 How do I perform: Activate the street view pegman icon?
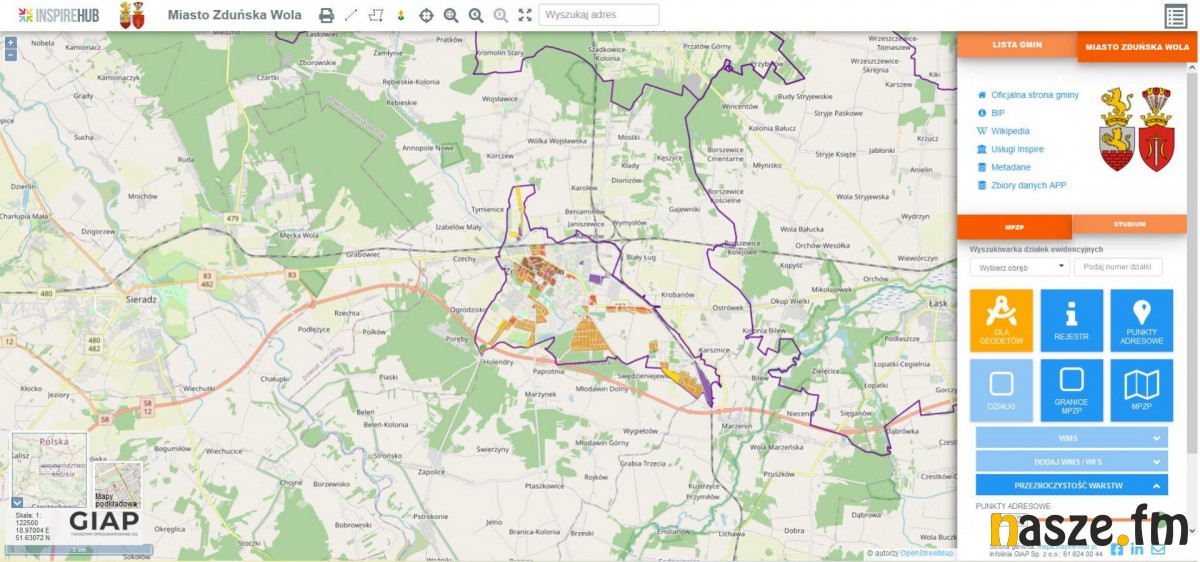click(401, 15)
